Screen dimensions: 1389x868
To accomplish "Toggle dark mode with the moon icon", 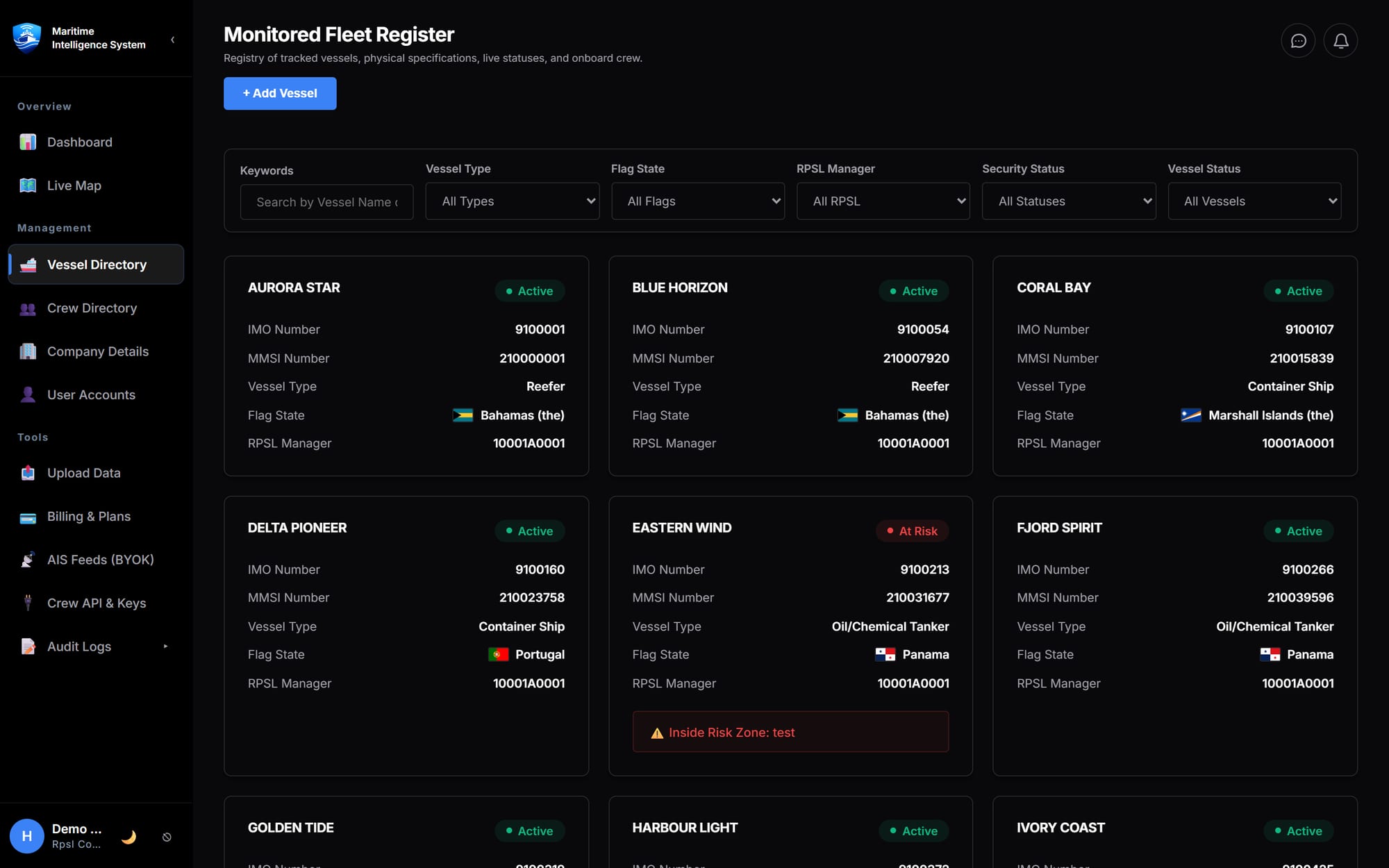I will [x=128, y=837].
